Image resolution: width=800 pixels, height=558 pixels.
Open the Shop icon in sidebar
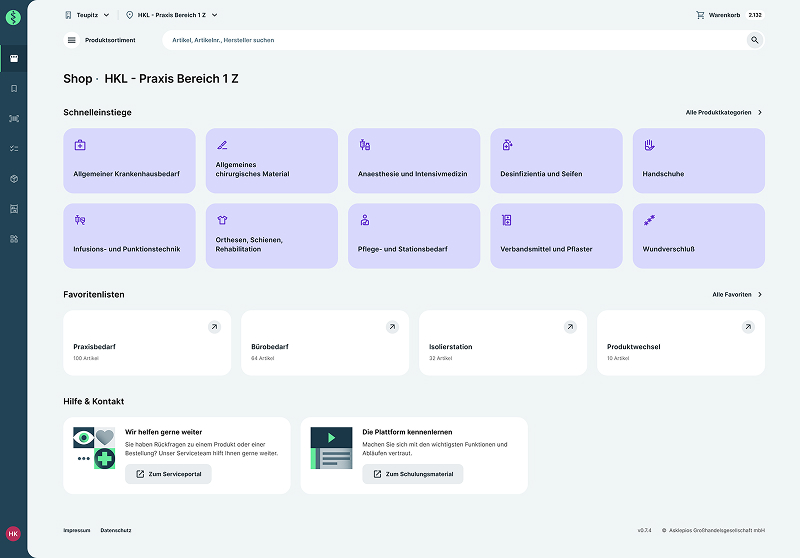click(x=14, y=58)
